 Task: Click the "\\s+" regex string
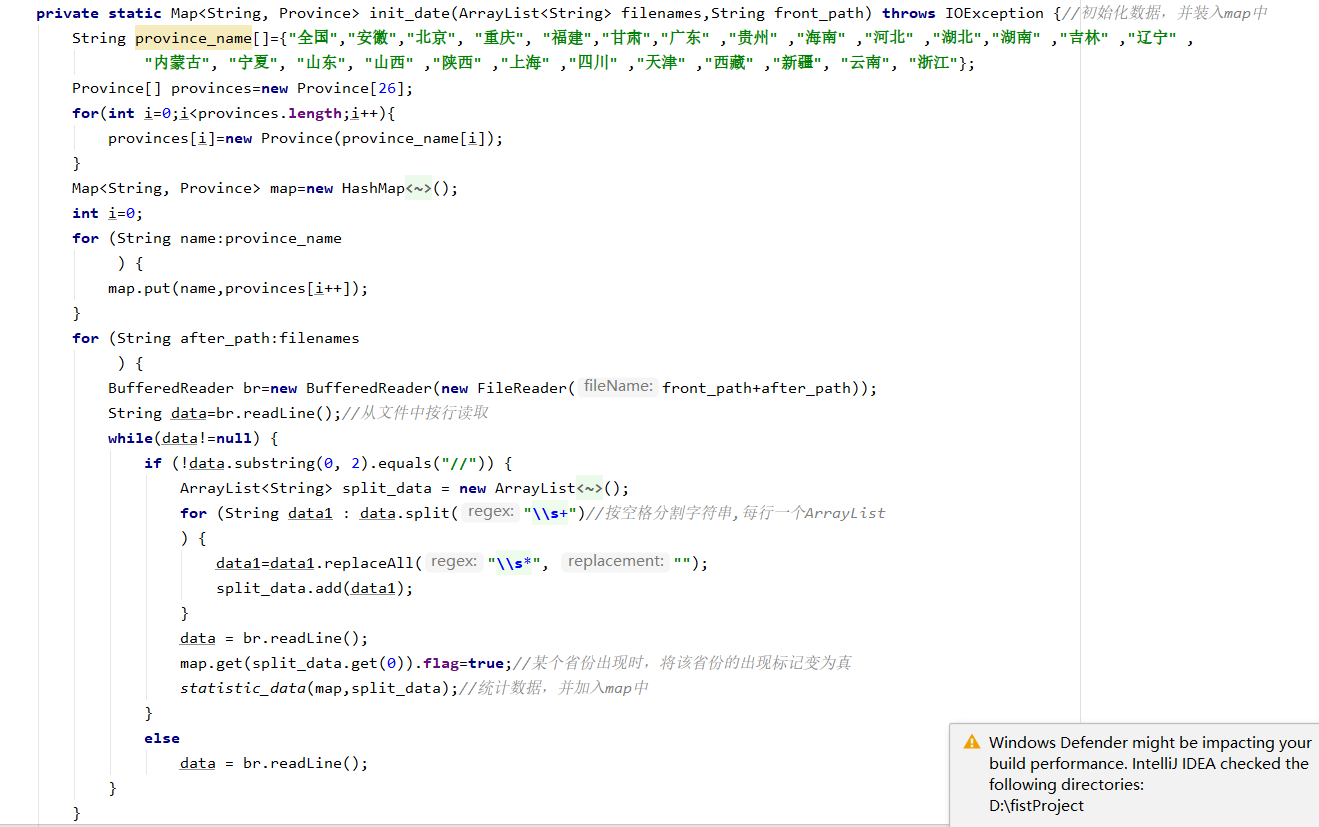pyautogui.click(x=551, y=513)
